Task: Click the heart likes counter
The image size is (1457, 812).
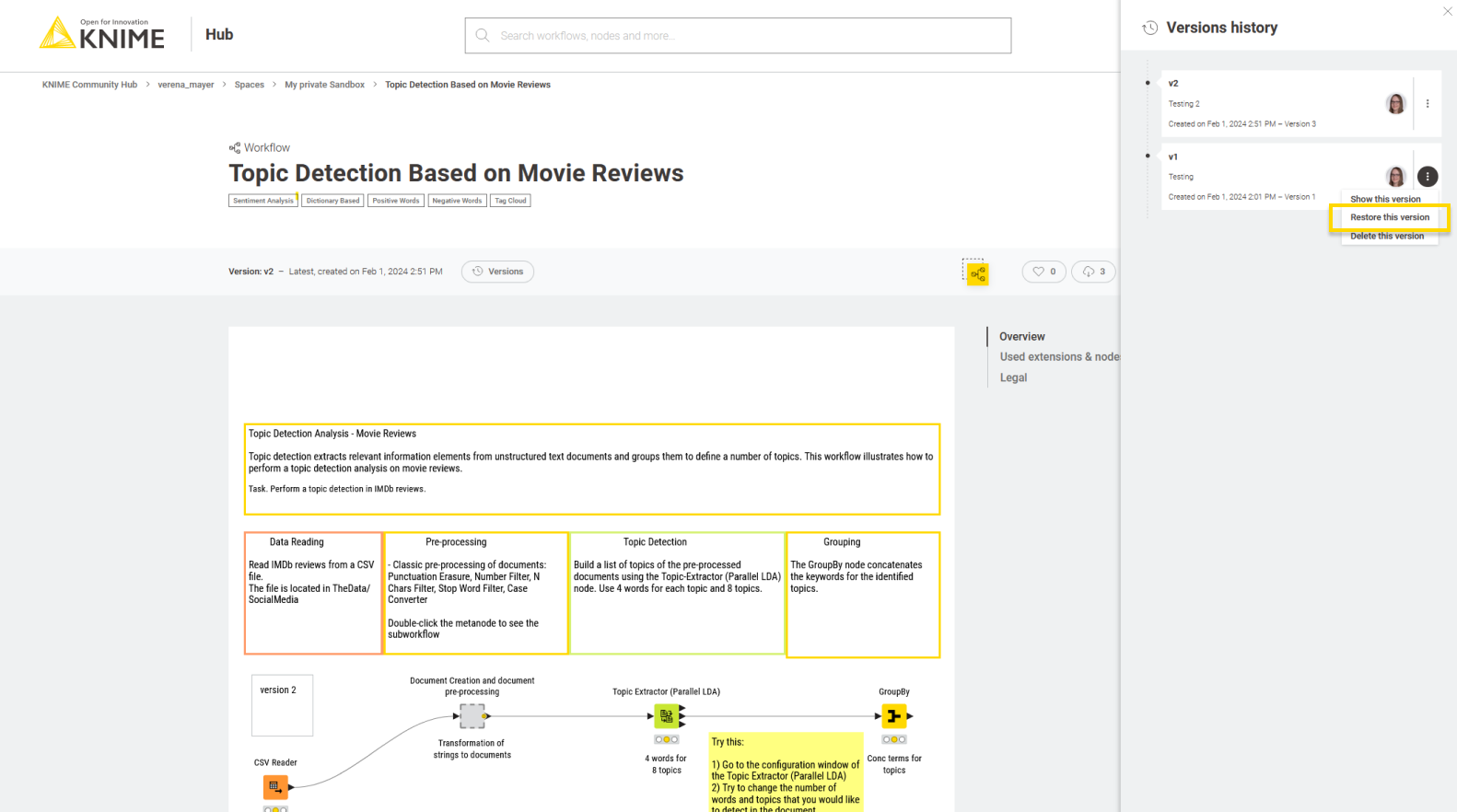Action: pos(1043,272)
